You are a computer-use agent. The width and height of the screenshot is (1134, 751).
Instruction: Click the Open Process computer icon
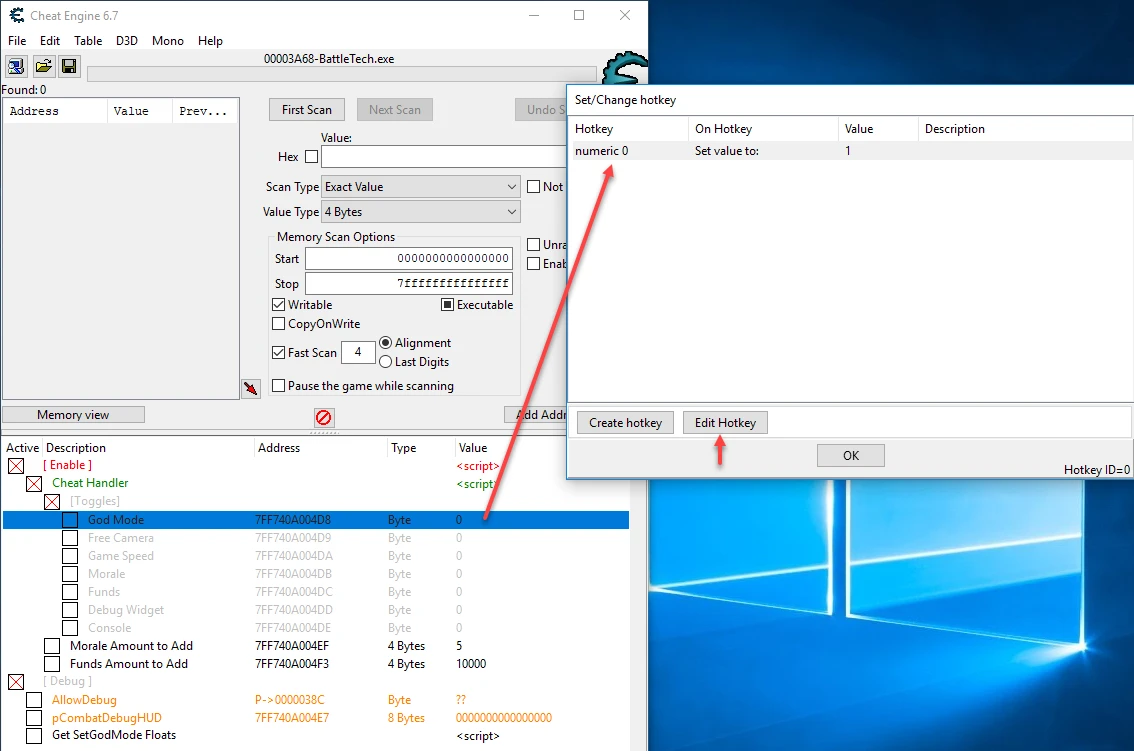(x=17, y=66)
